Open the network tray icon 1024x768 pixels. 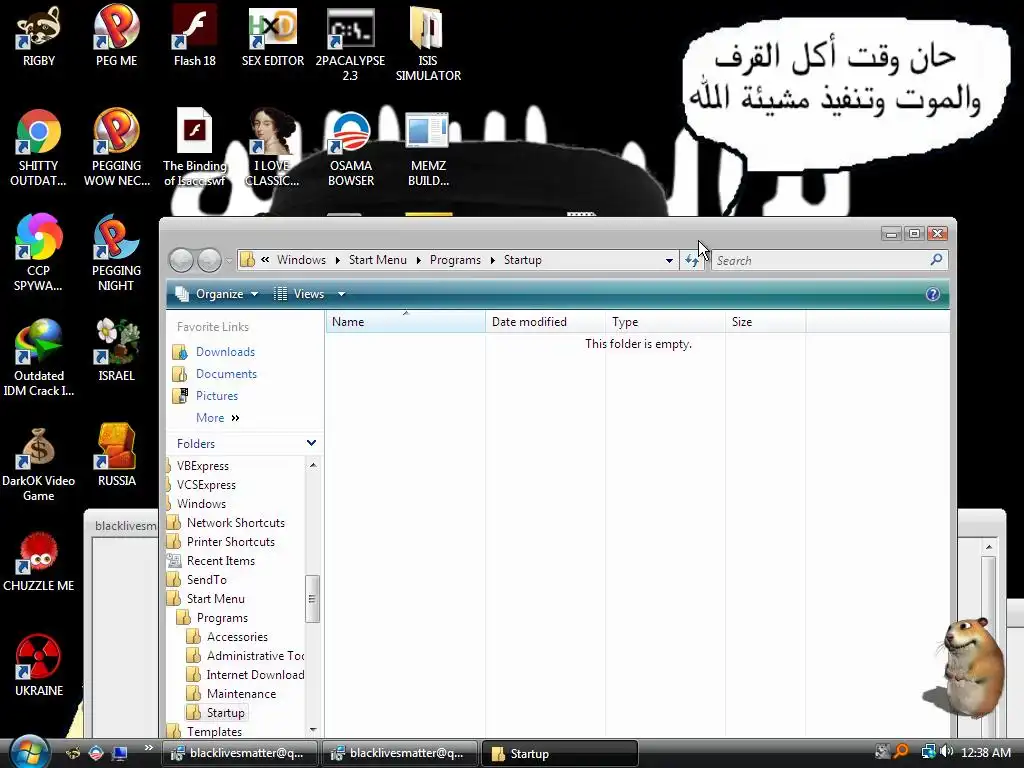(x=928, y=752)
